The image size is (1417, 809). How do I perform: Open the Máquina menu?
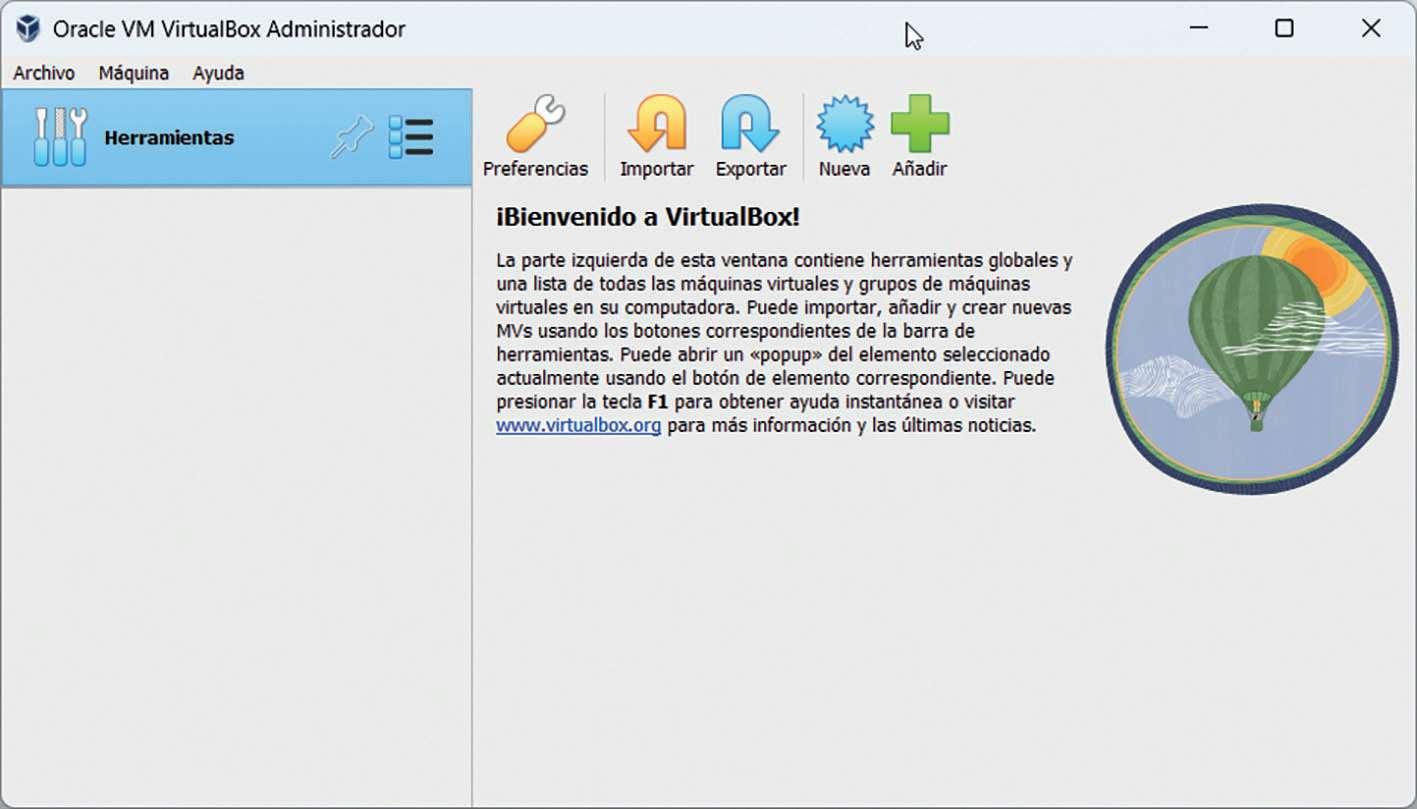[134, 73]
